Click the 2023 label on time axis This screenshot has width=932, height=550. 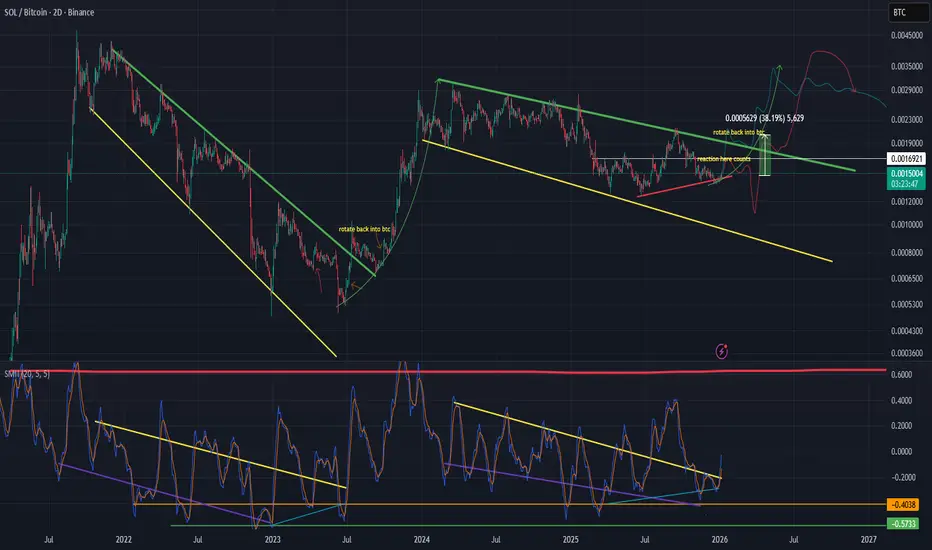click(x=272, y=540)
